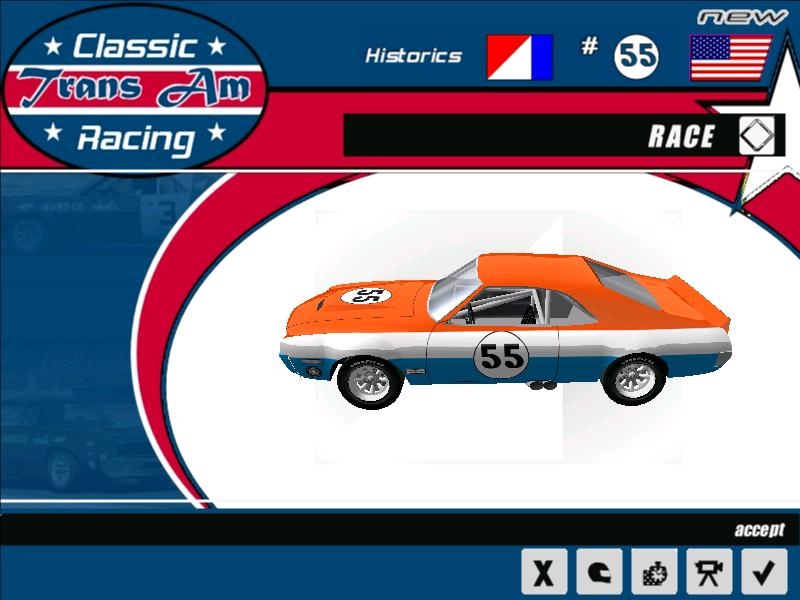Open the stopwatch and checkered flag icon
The image size is (800, 600).
[654, 571]
